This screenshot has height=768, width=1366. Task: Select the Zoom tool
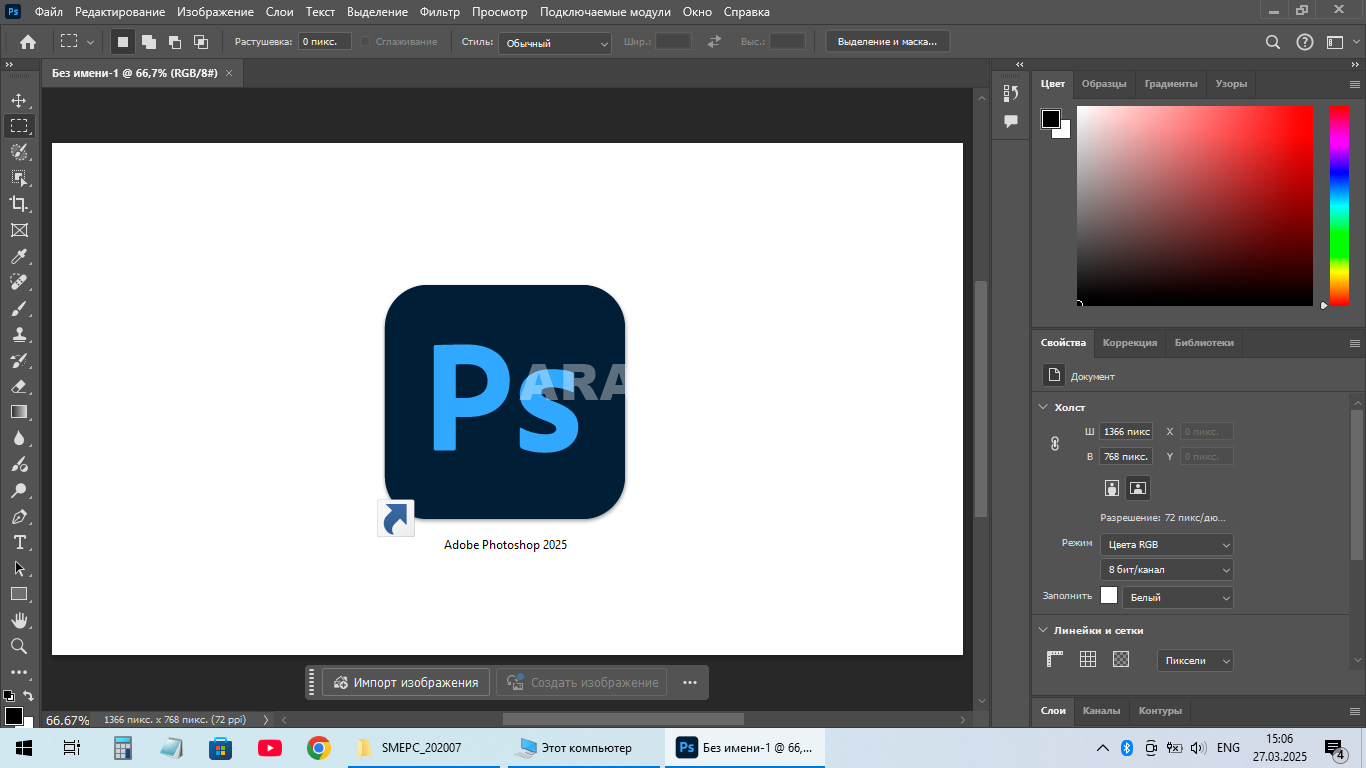[19, 646]
